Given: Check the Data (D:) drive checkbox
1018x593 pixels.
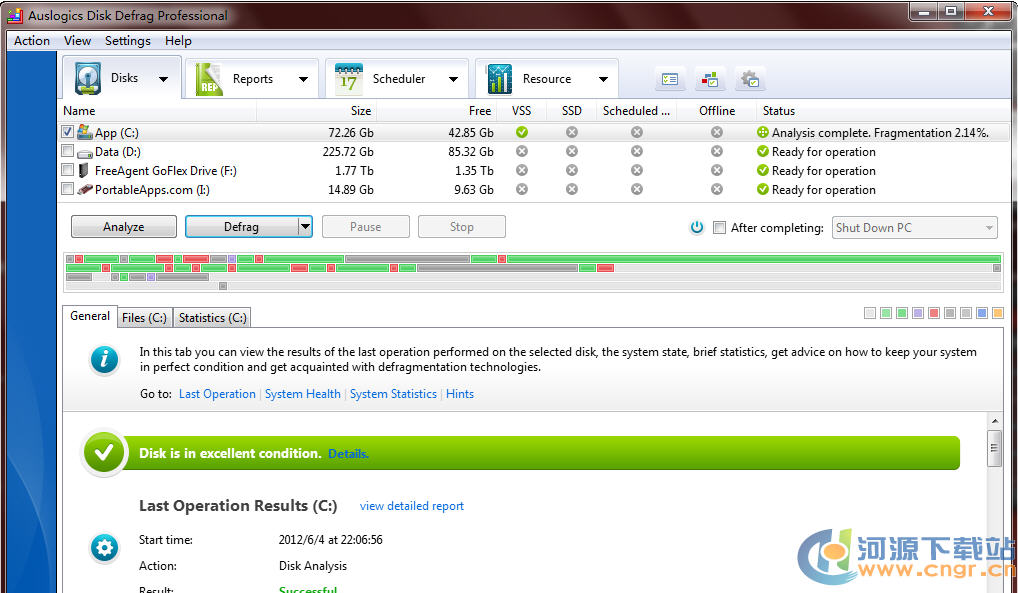Looking at the screenshot, I should tap(68, 151).
